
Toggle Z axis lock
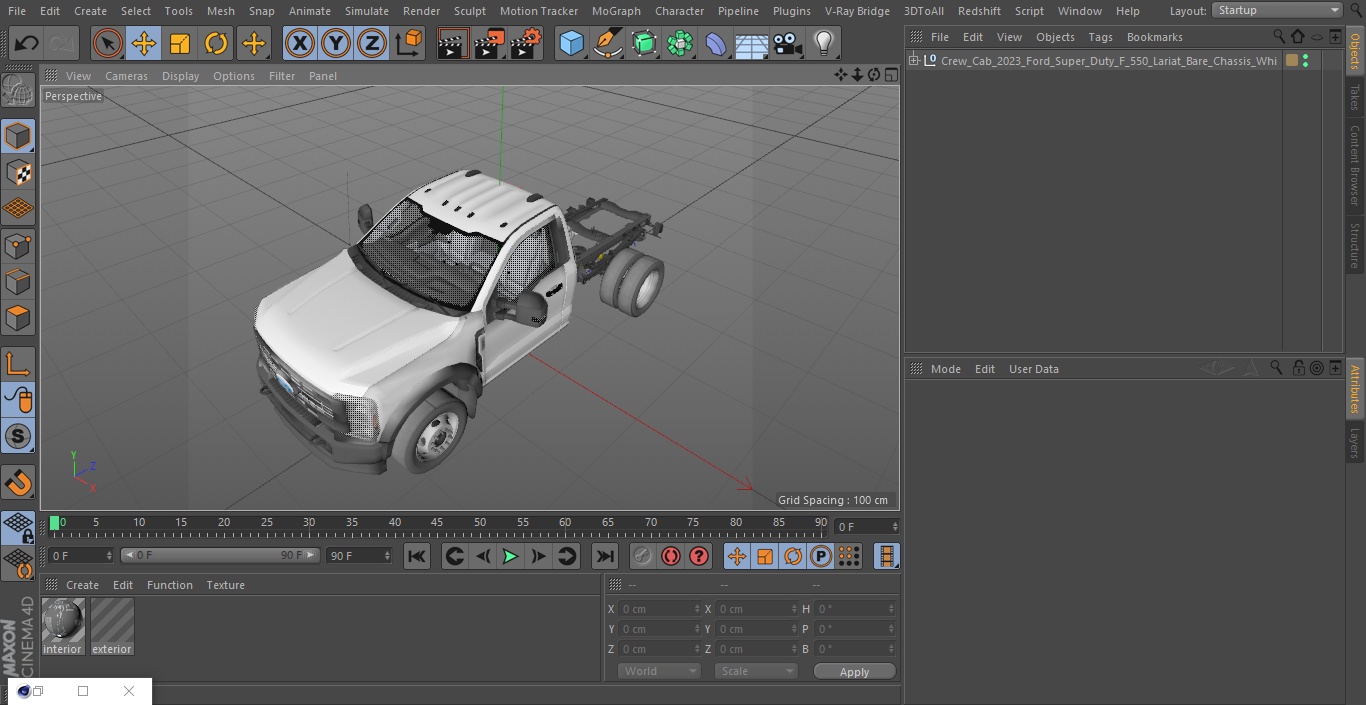click(x=372, y=43)
